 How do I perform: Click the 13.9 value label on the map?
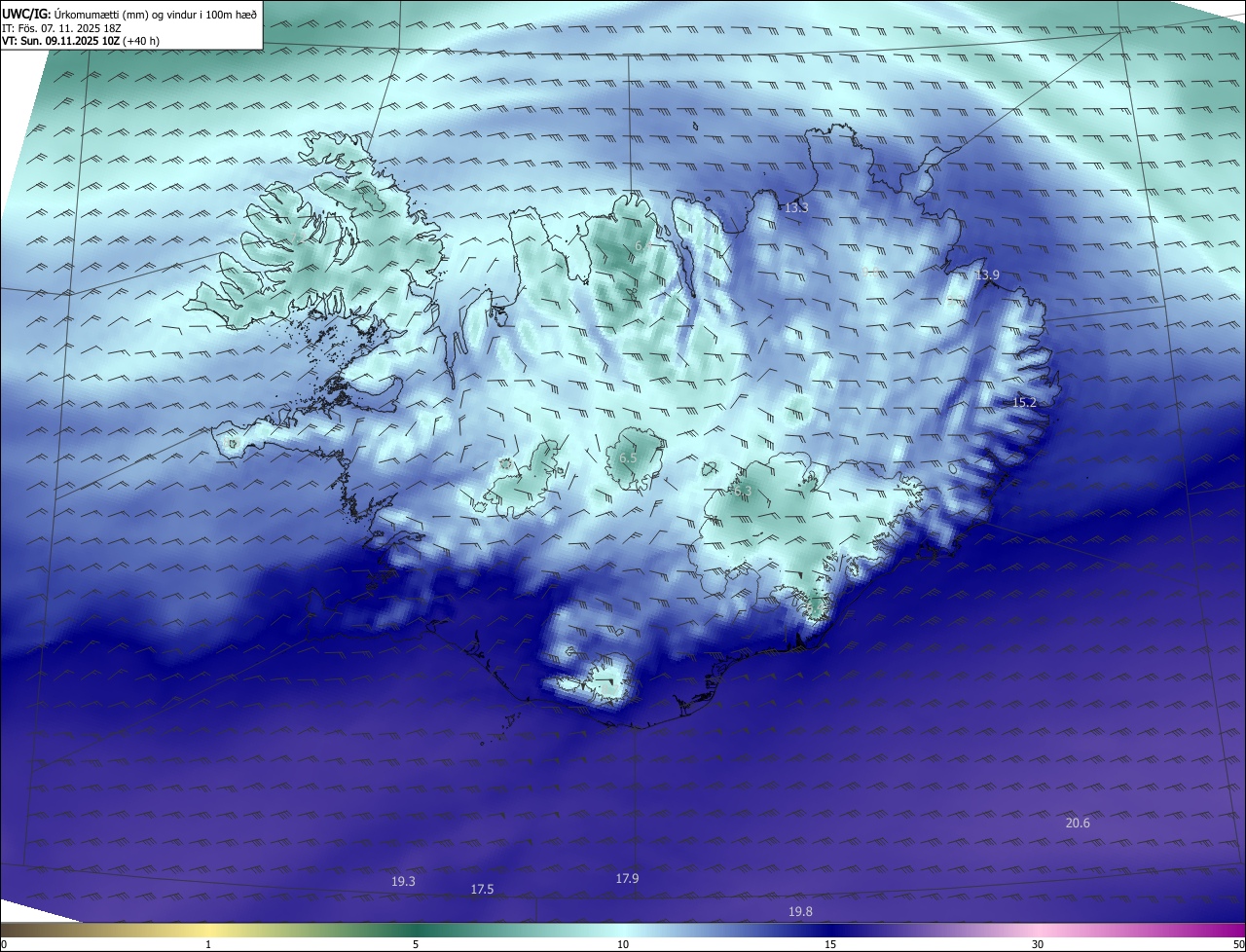point(987,275)
